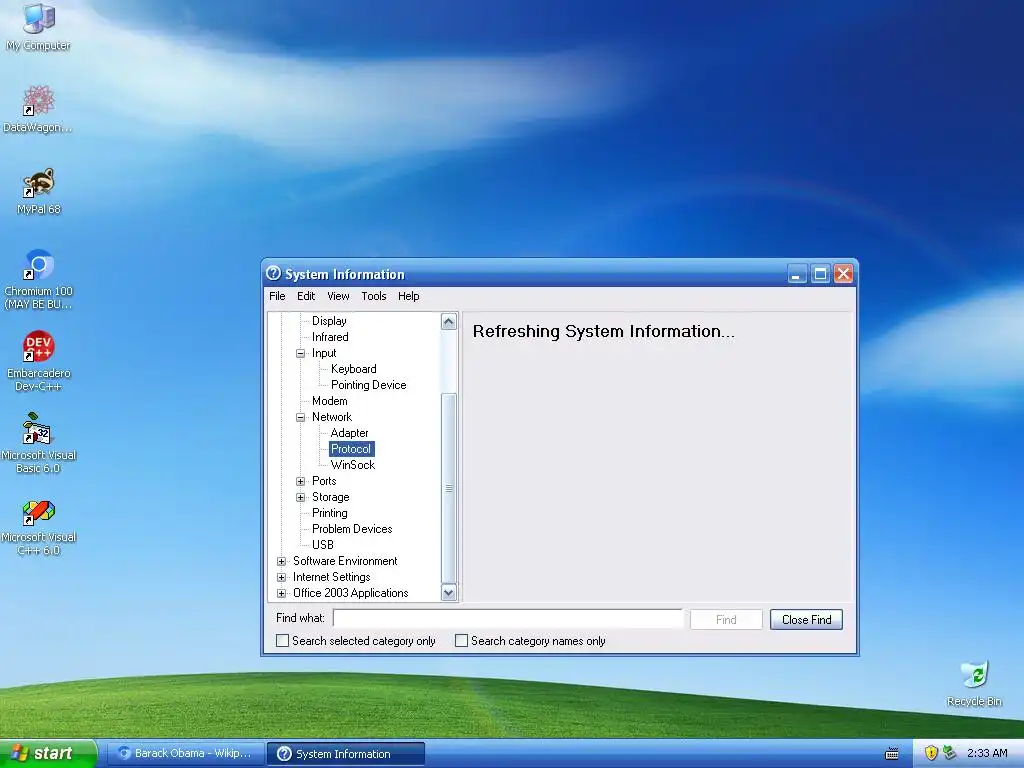Expand the Internet Settings node
Screen dimensions: 1024x768
tap(281, 577)
